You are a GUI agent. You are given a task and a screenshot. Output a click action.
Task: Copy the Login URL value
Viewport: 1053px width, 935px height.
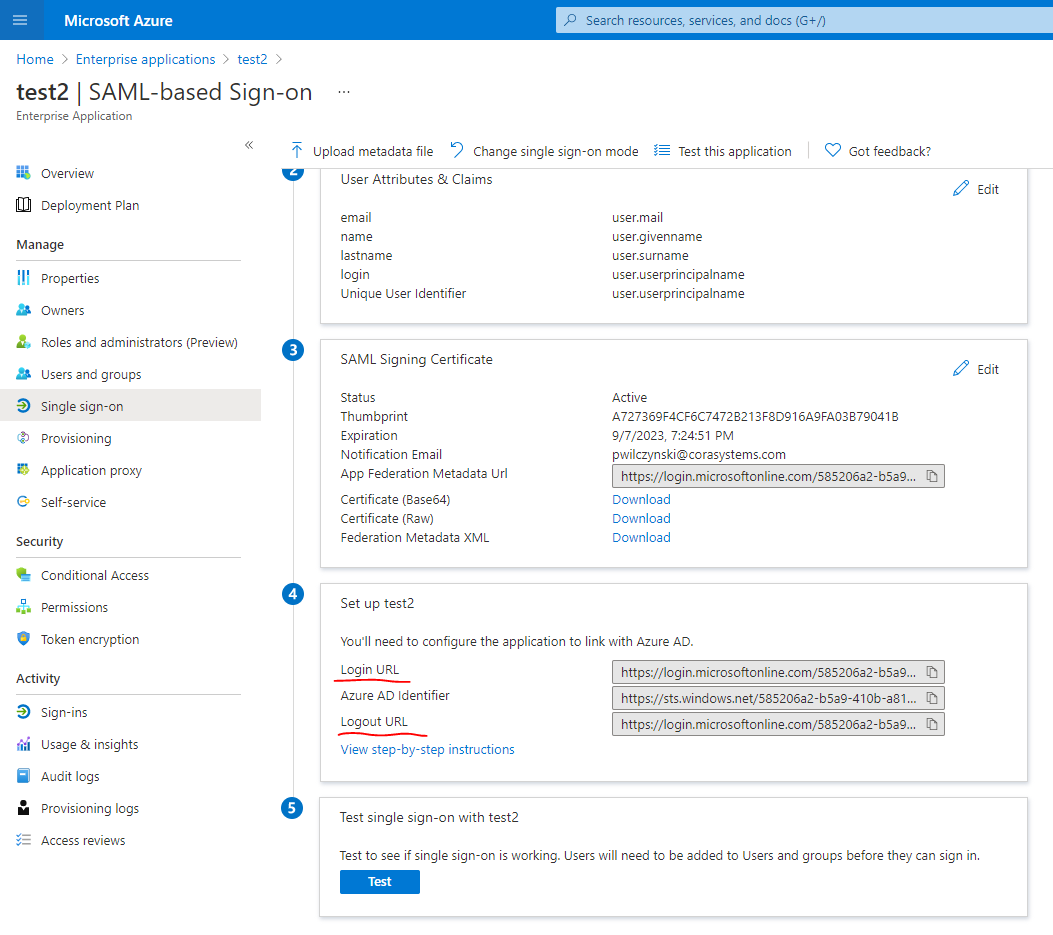click(x=932, y=672)
